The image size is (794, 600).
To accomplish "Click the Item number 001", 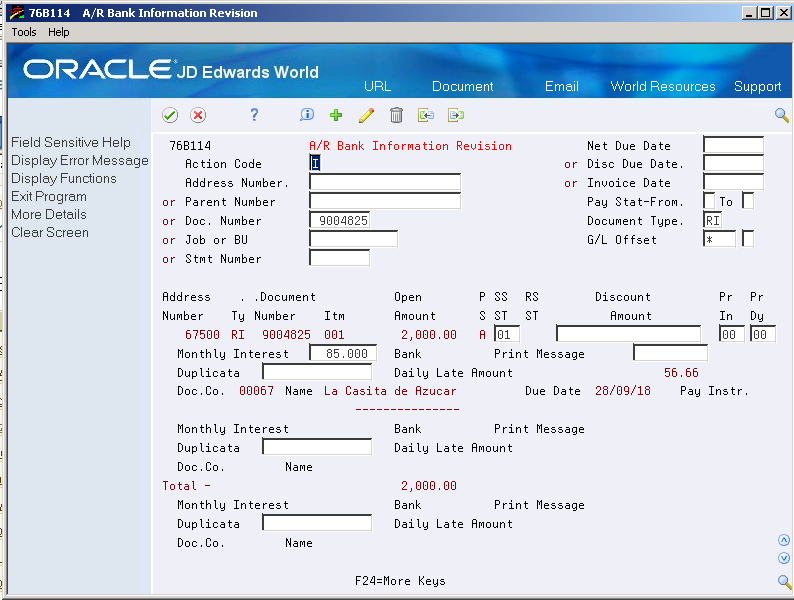I will pyautogui.click(x=334, y=335).
